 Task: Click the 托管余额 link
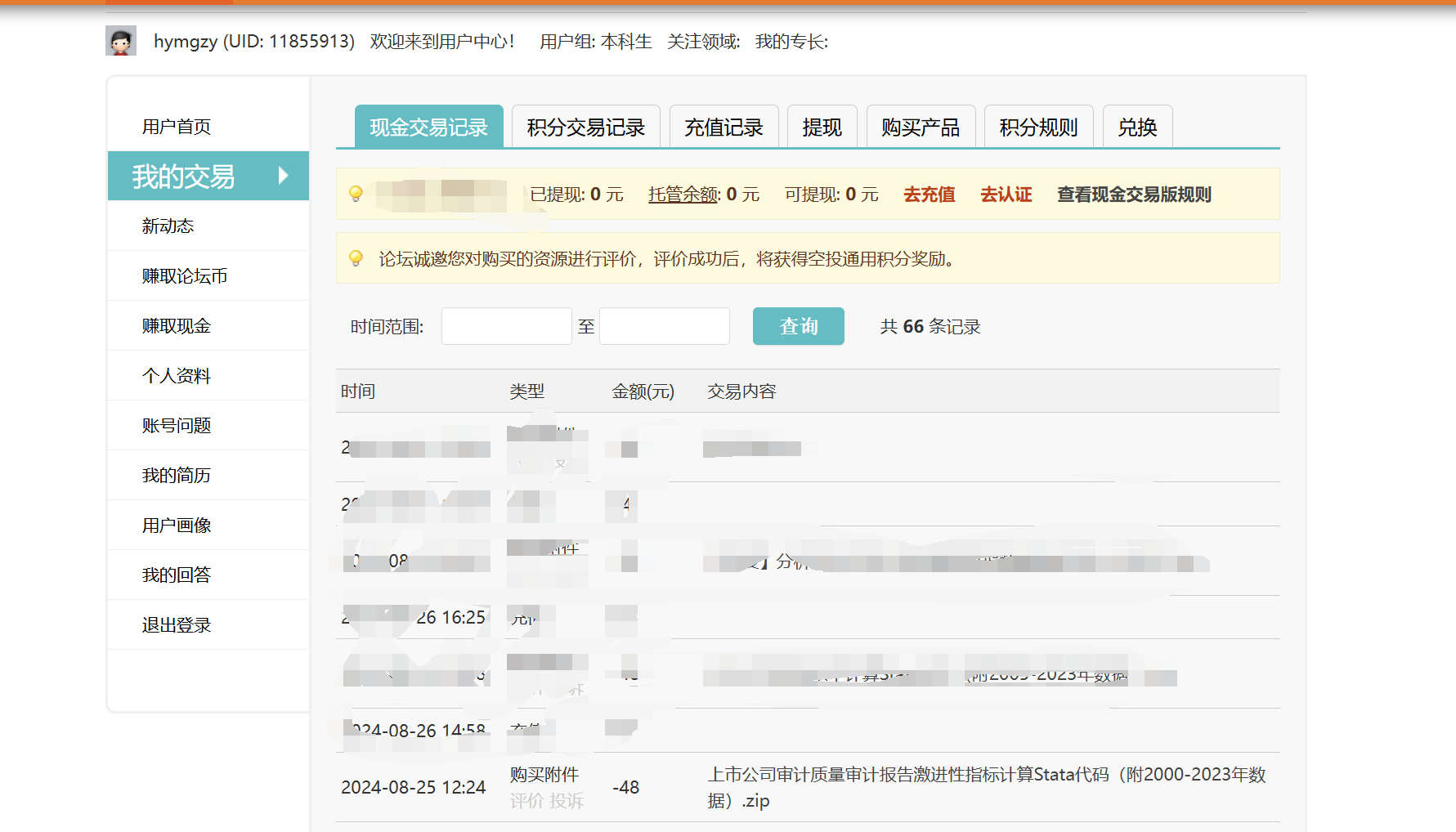(683, 195)
